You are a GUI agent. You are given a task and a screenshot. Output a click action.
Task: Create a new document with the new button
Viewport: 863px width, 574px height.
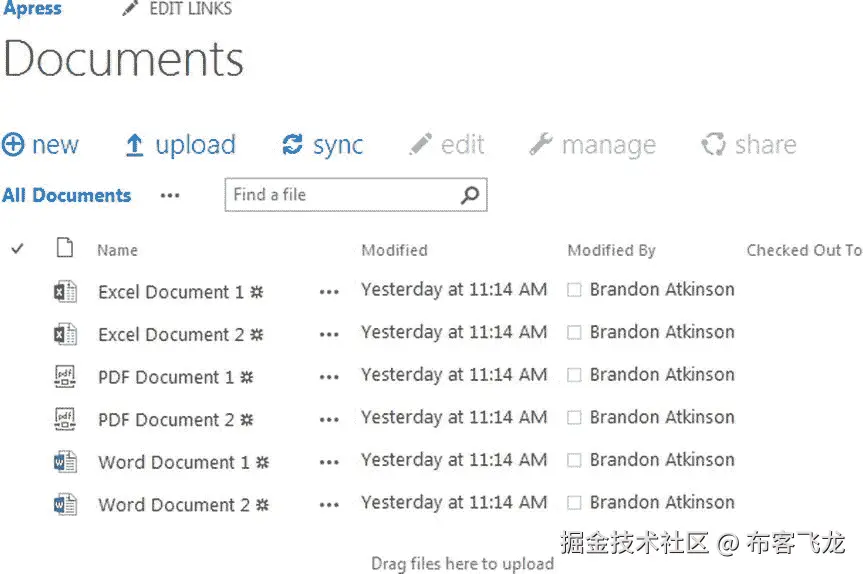41,146
